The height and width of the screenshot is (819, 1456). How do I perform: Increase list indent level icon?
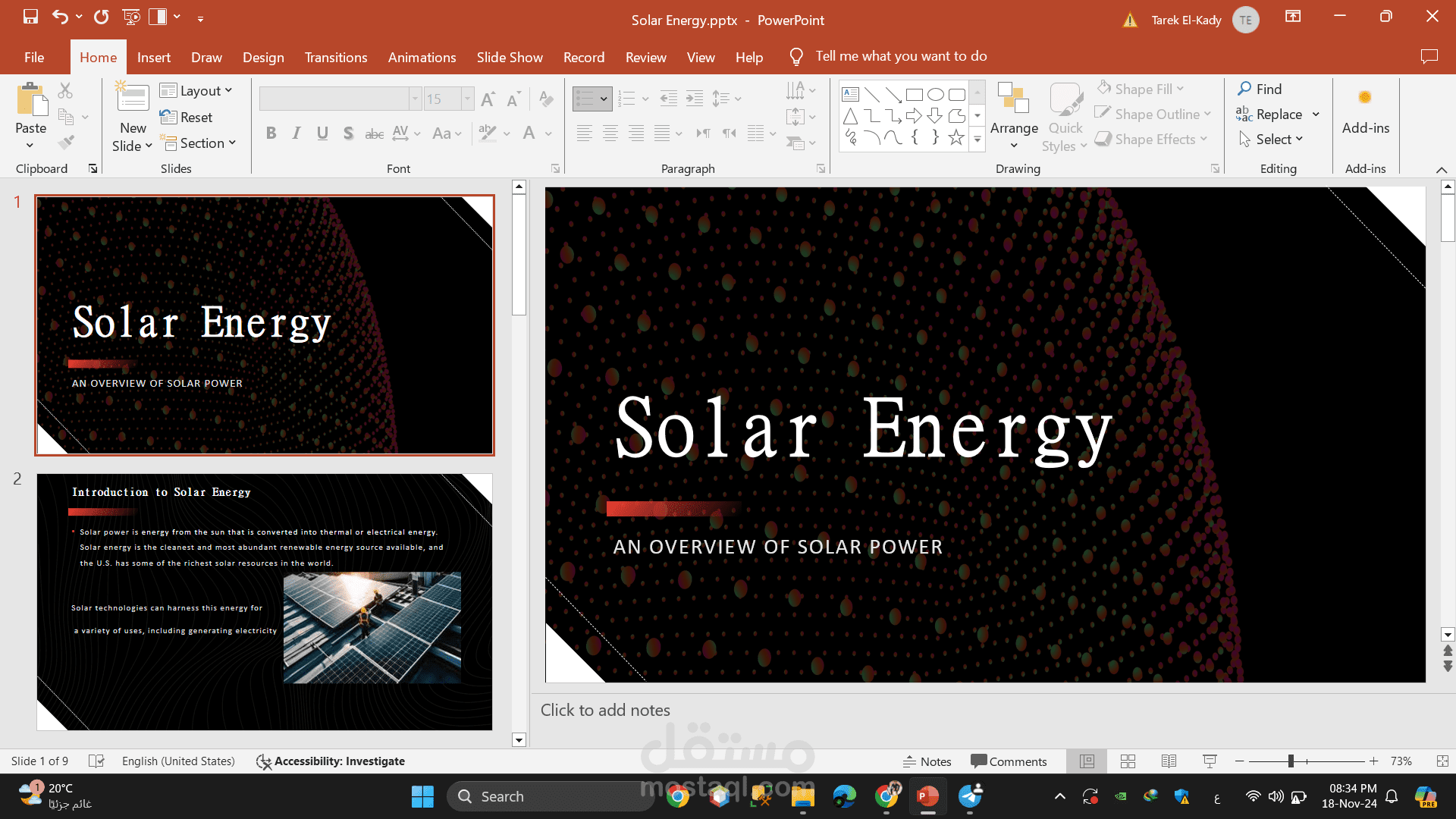click(694, 99)
